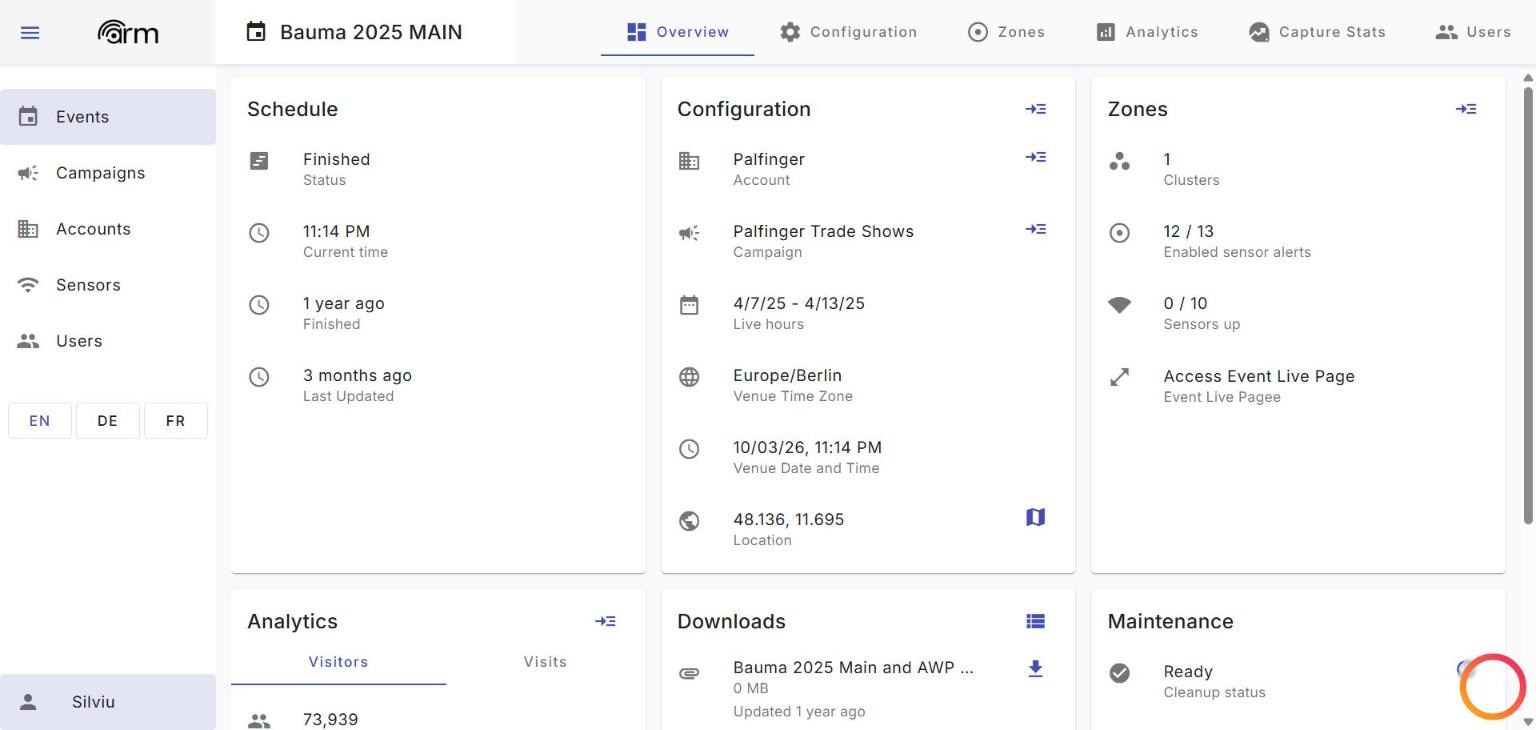Go to Events in the sidebar

pos(108,117)
